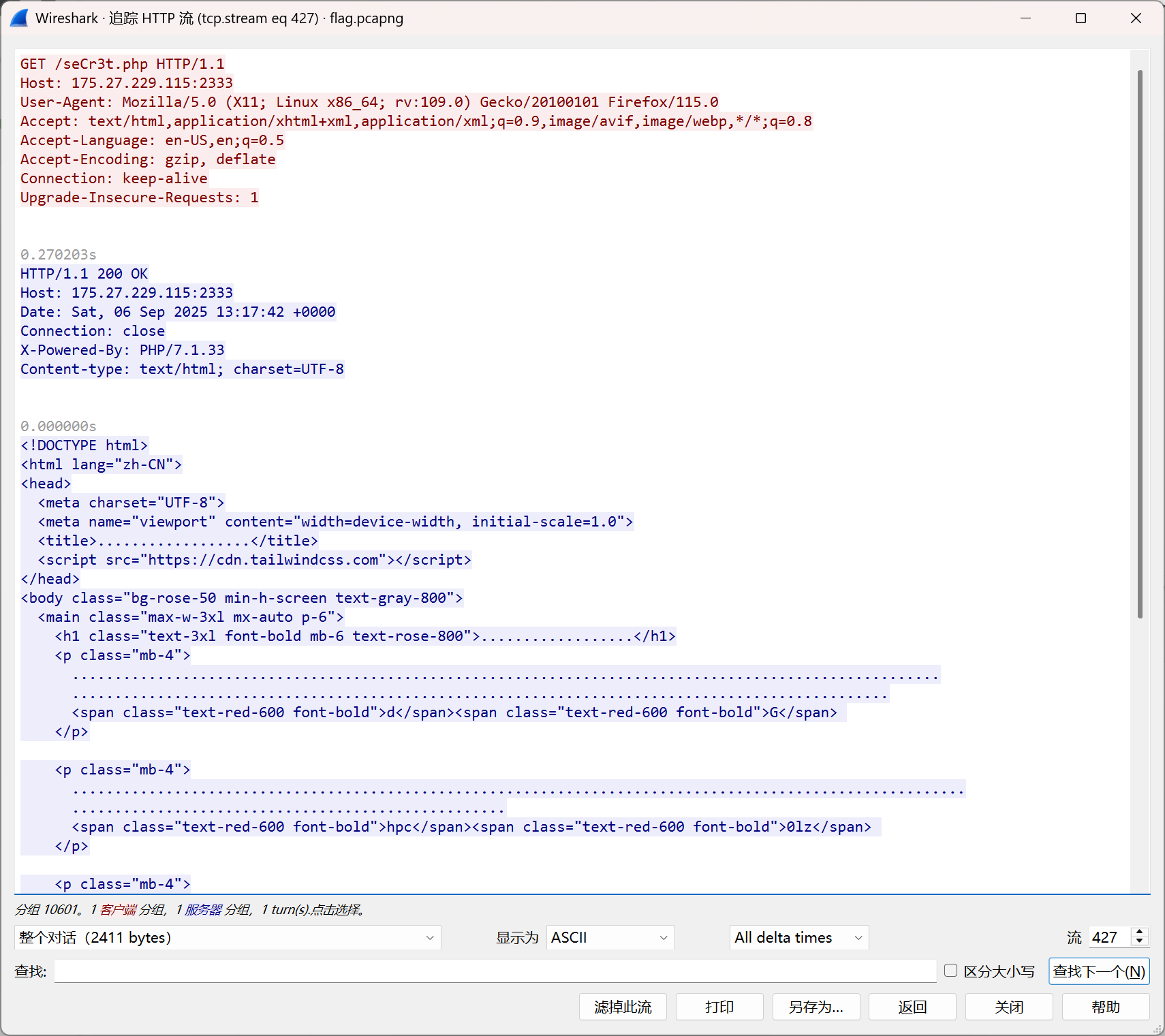Click the span line containing d and G
The height and width of the screenshot is (1036, 1165).
[455, 712]
